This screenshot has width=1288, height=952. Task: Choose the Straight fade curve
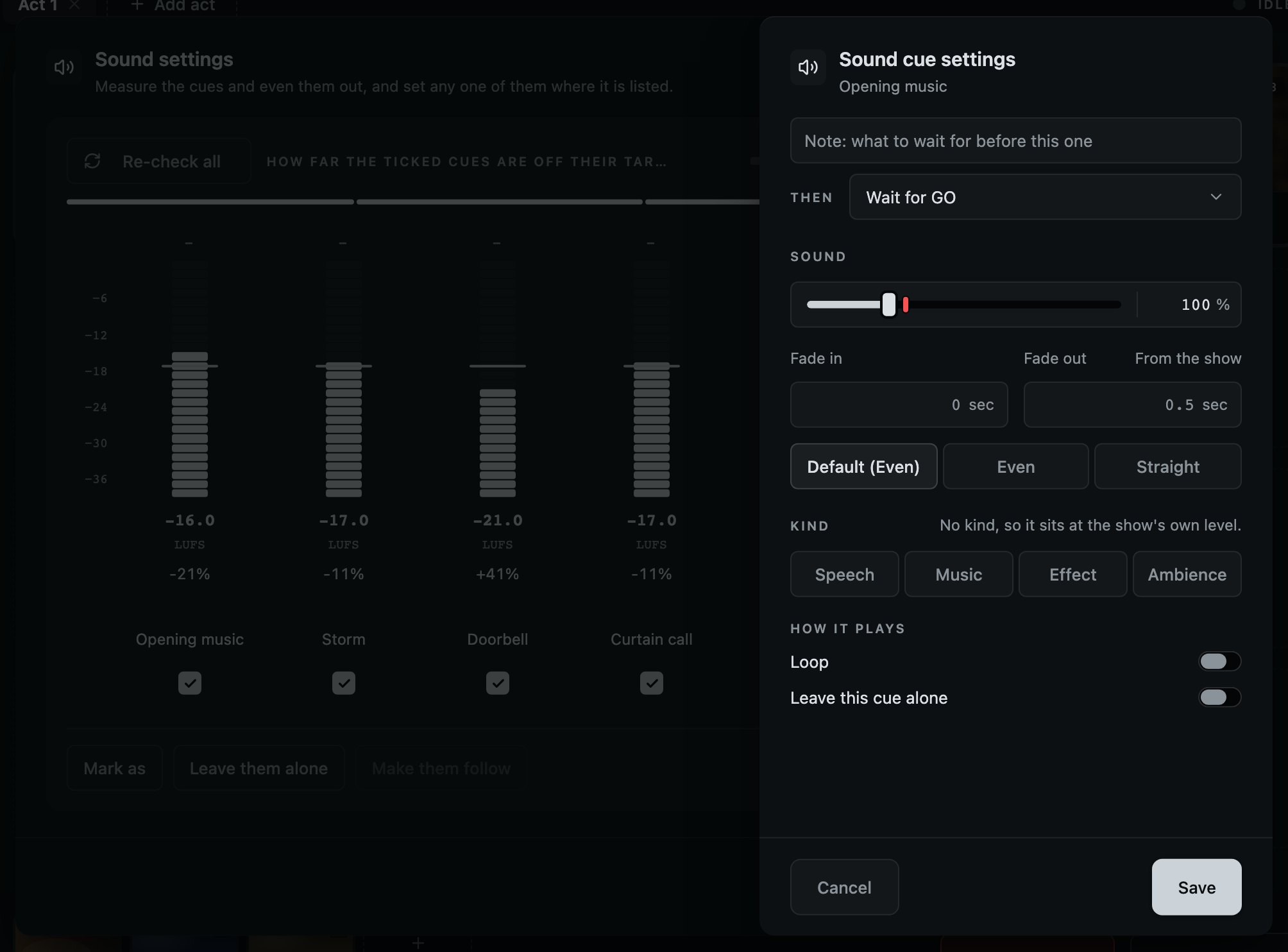(x=1167, y=466)
